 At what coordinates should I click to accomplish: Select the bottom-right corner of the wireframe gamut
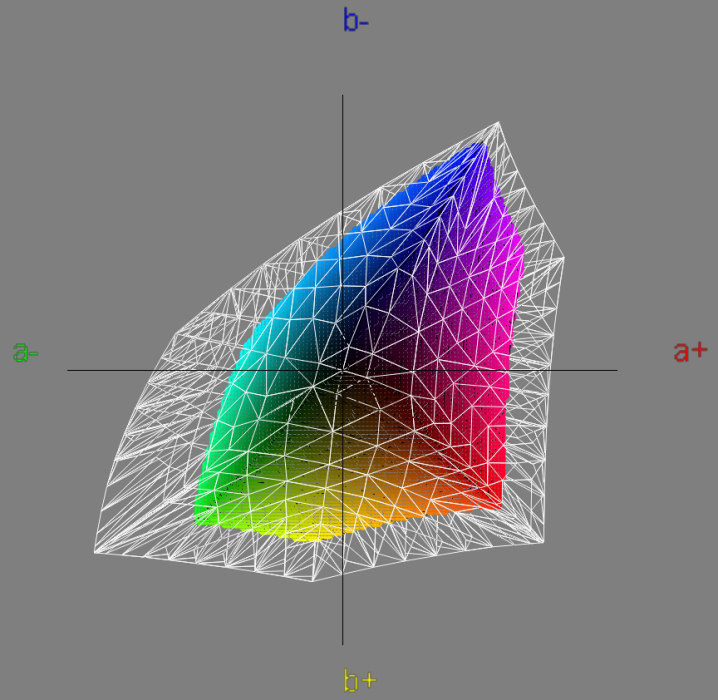[543, 543]
